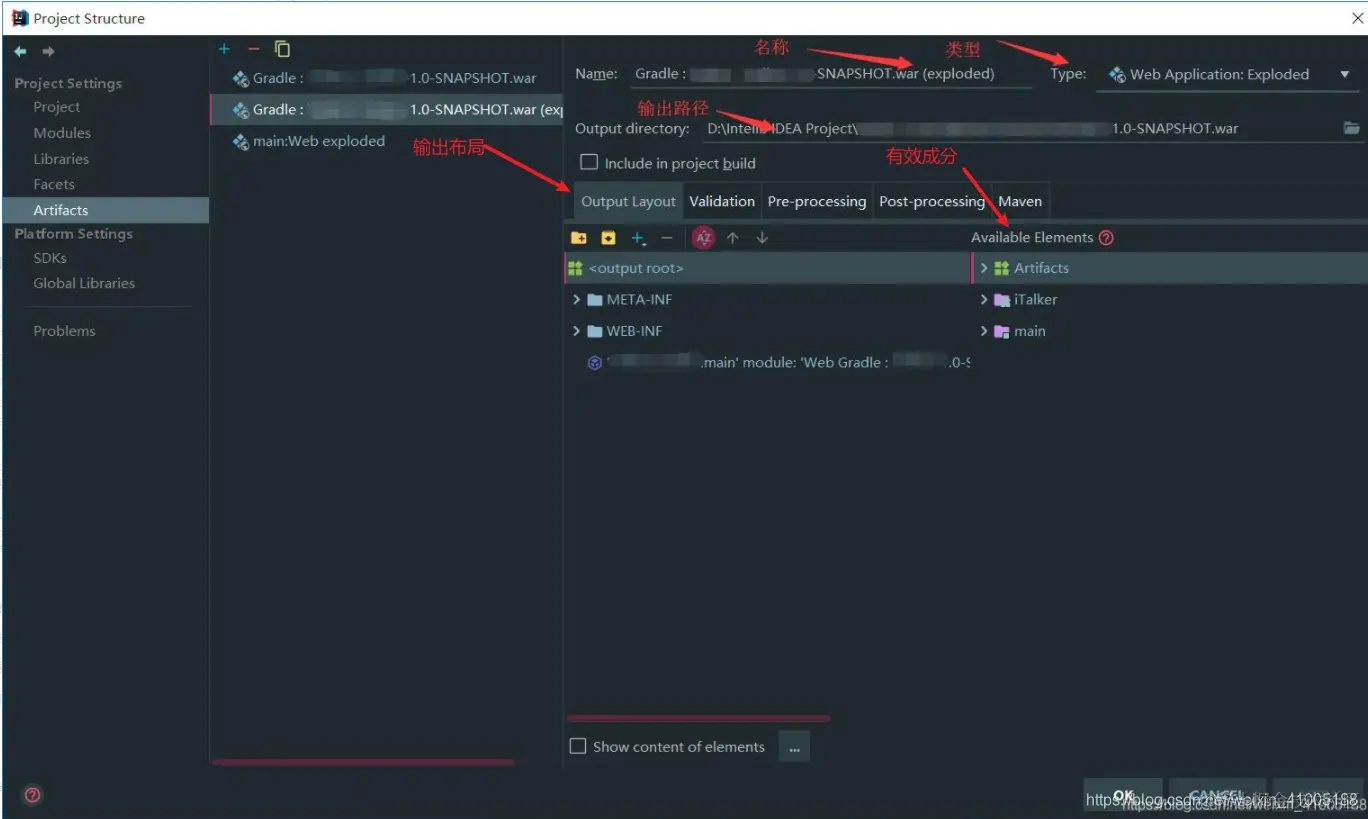
Task: Select Project in Project Settings
Action: [x=56, y=107]
